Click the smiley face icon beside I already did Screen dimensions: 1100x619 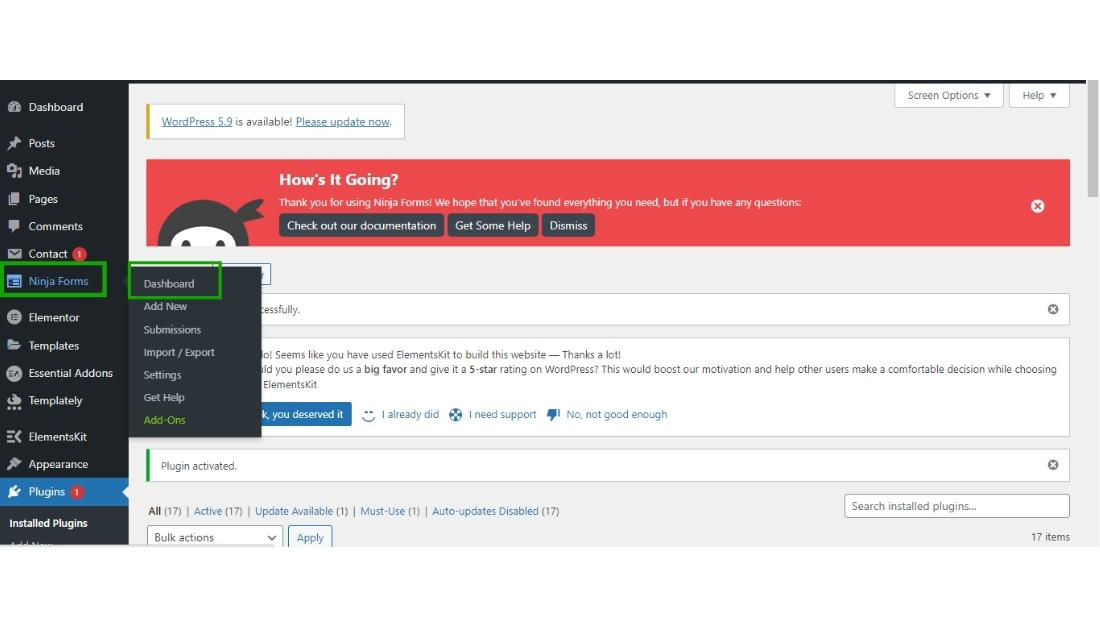click(x=368, y=415)
